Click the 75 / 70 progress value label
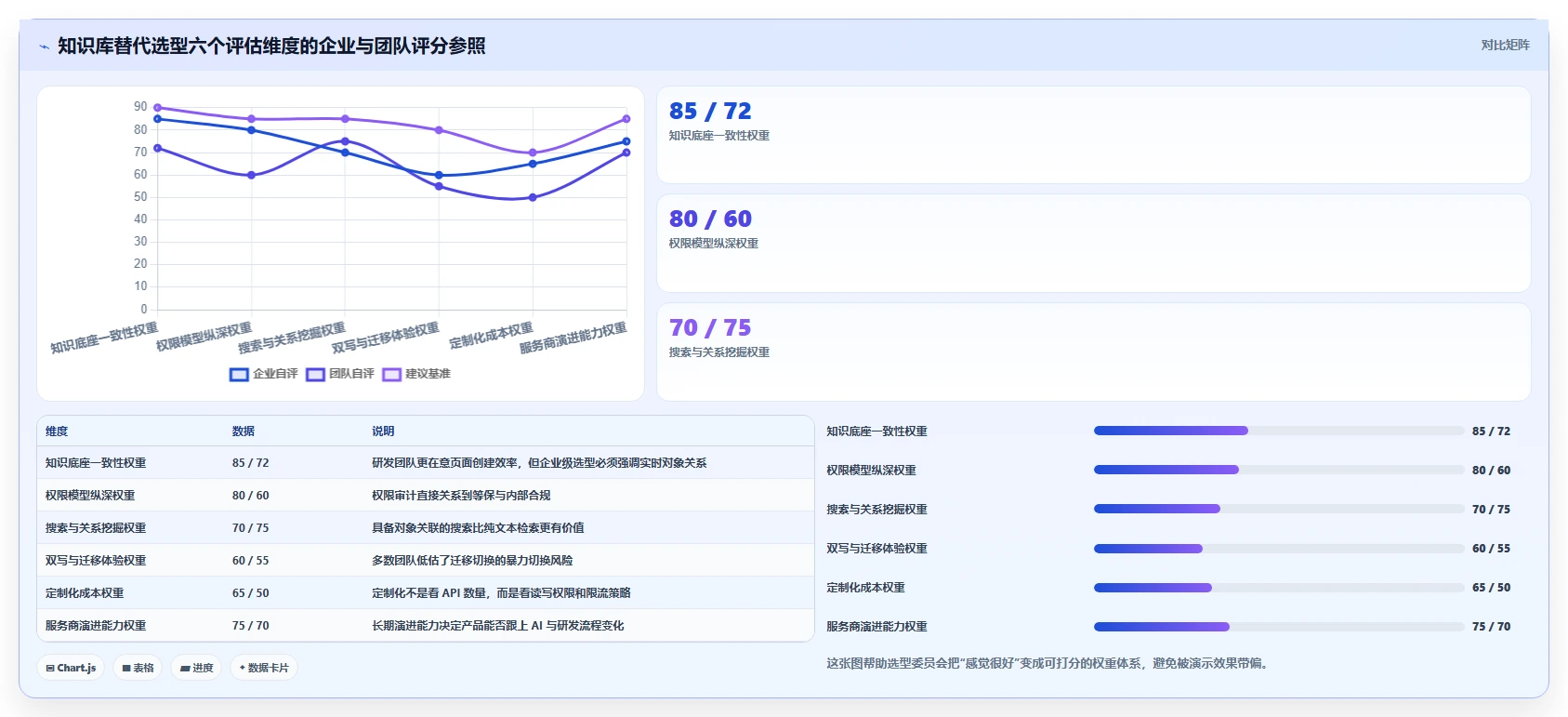The height and width of the screenshot is (717, 1568). coord(1491,626)
